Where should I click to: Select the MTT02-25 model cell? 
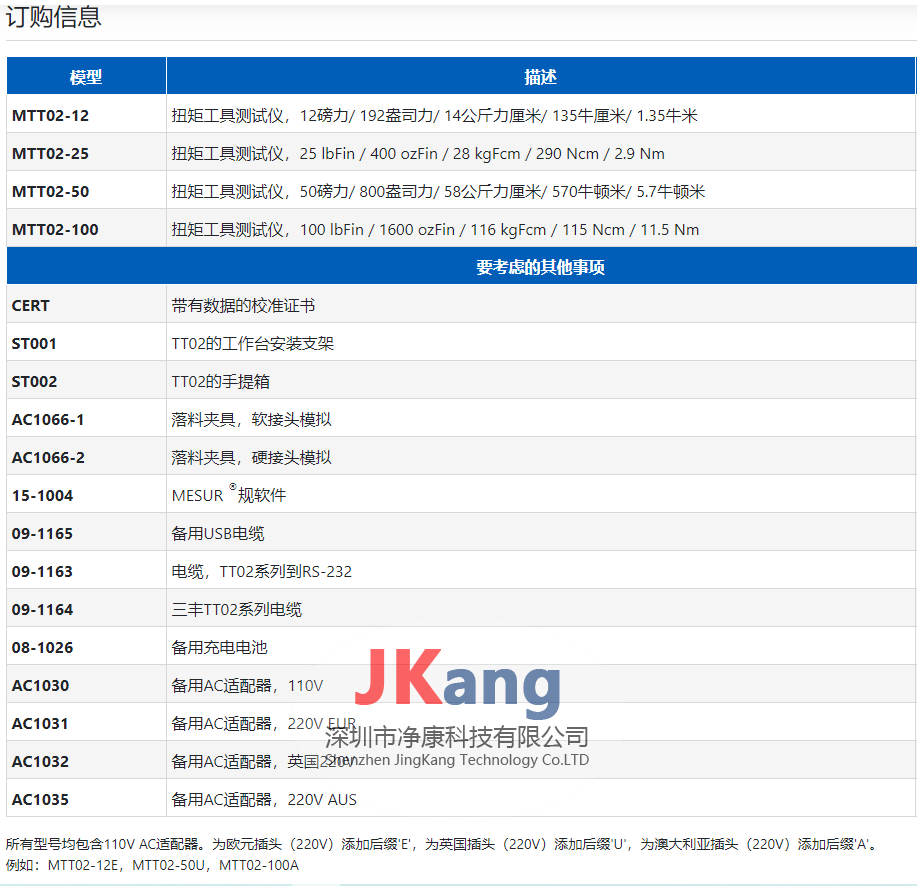pos(86,153)
